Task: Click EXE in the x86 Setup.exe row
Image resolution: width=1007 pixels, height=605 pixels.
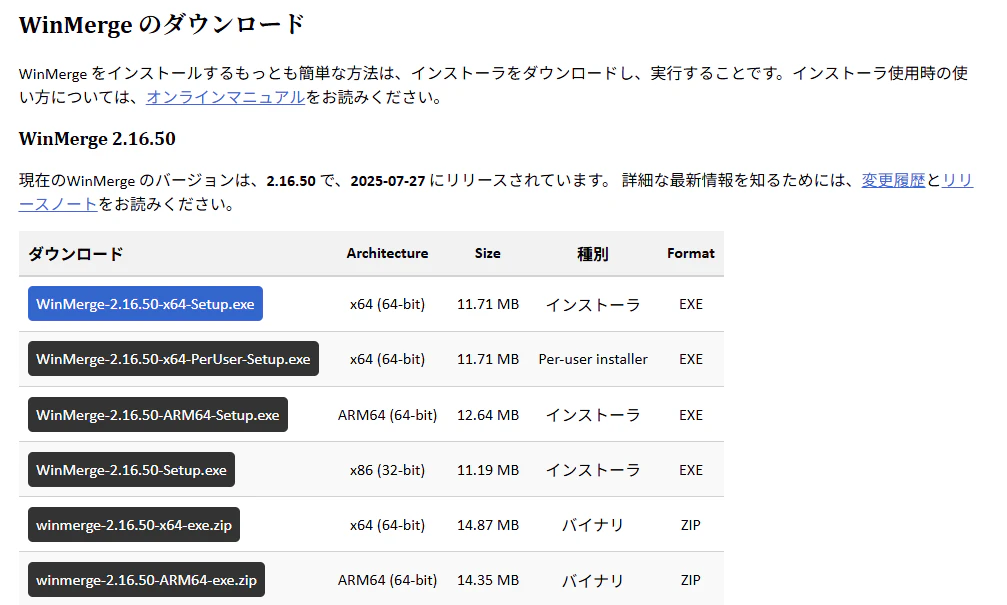Action: tap(690, 470)
